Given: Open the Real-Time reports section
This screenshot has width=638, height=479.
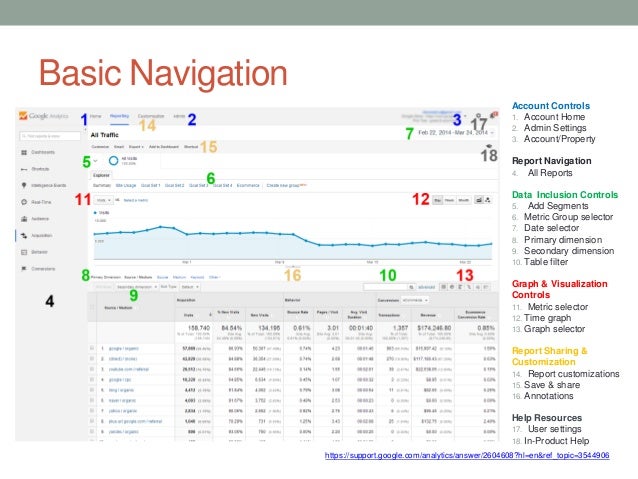Looking at the screenshot, I should tap(36, 202).
